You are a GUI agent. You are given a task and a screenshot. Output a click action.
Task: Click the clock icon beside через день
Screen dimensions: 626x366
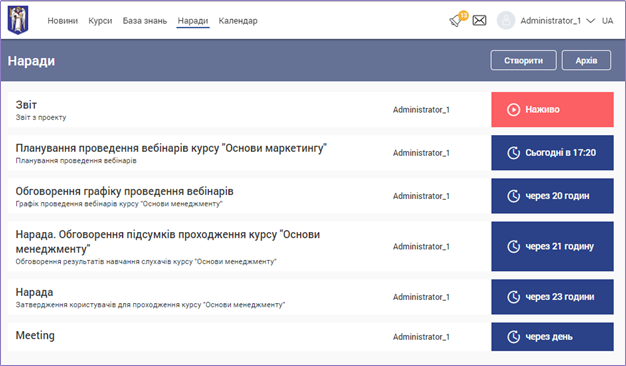click(513, 337)
